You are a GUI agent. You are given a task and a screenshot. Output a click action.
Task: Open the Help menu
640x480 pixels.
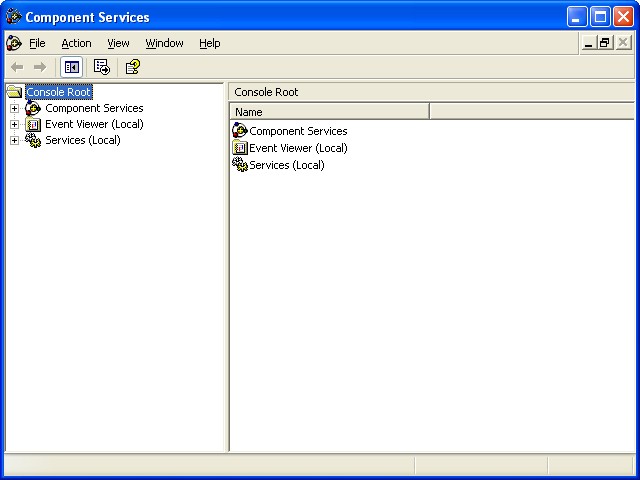tap(210, 43)
